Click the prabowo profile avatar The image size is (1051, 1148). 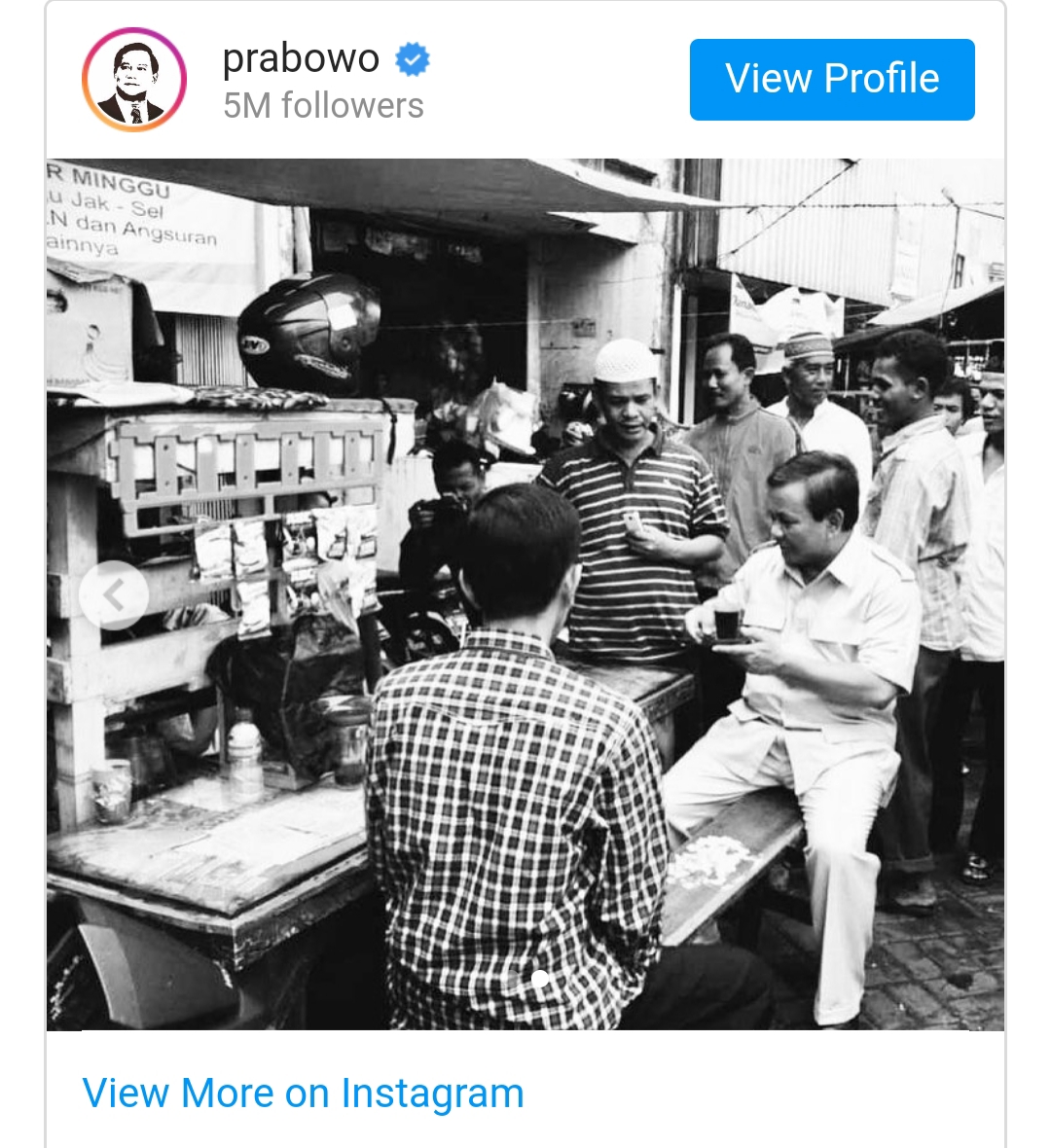(x=134, y=80)
